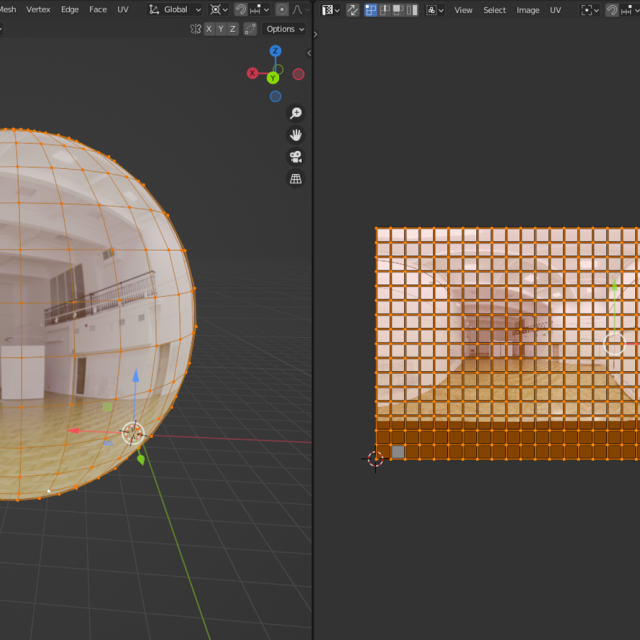640x640 pixels.
Task: Open the Face menu
Action: [98, 10]
